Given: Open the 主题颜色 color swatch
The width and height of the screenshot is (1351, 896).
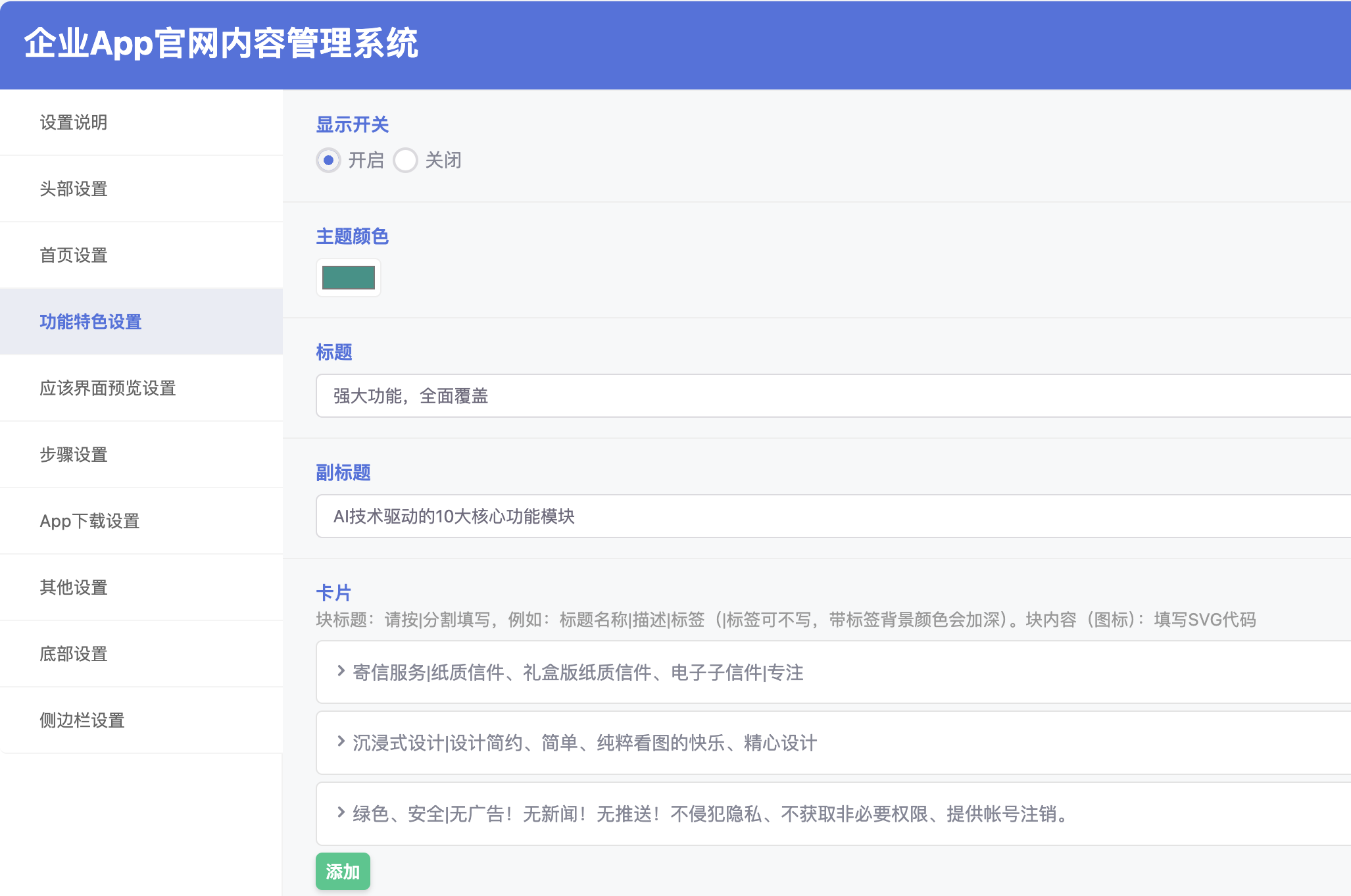Looking at the screenshot, I should [x=349, y=278].
